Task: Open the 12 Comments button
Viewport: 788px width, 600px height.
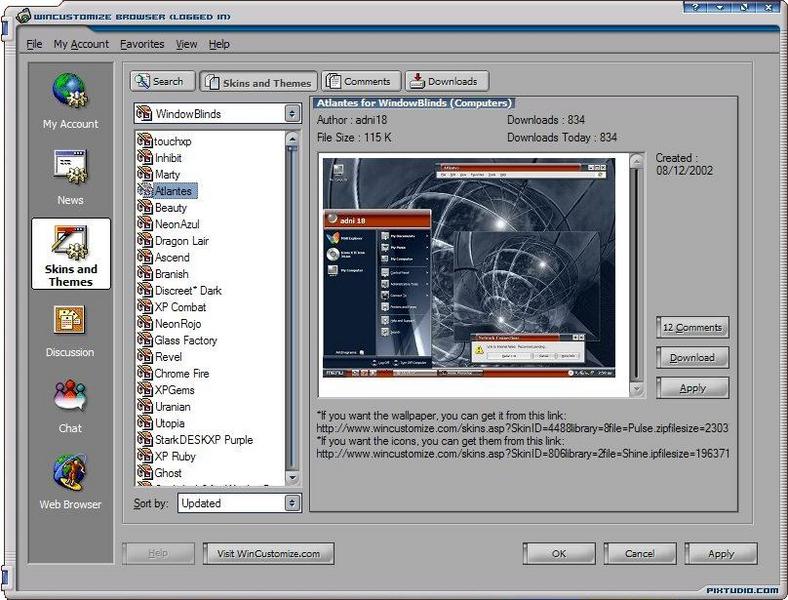Action: pyautogui.click(x=692, y=327)
